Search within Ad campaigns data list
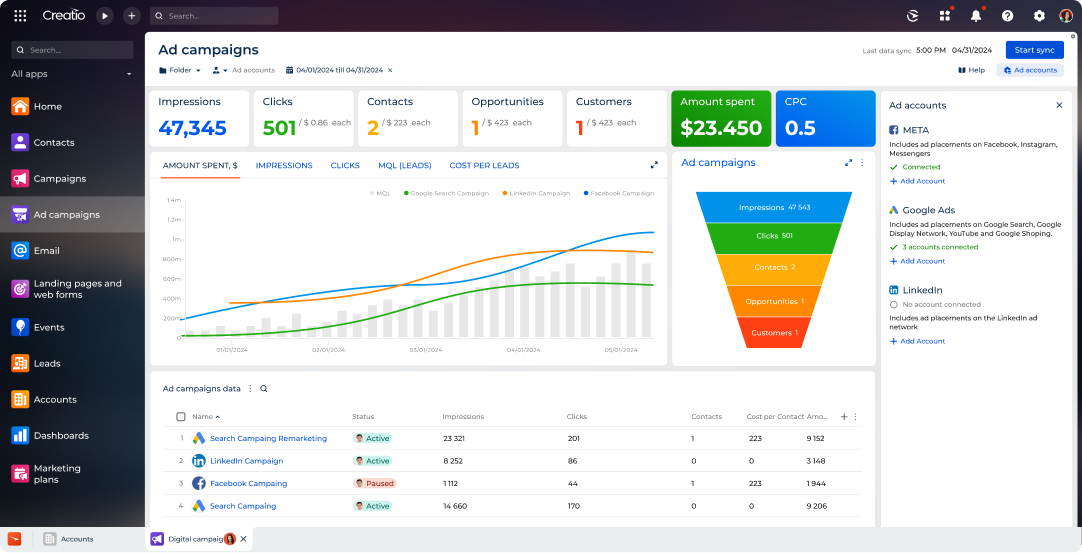 [264, 389]
